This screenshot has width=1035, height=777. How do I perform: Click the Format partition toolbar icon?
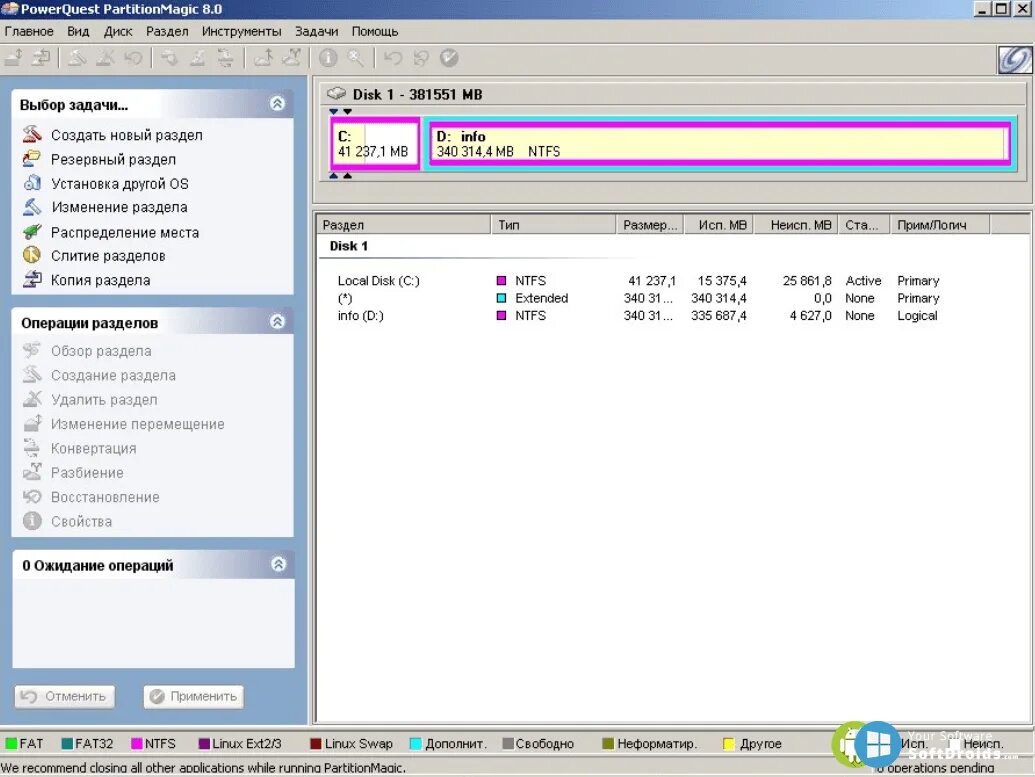pos(197,58)
